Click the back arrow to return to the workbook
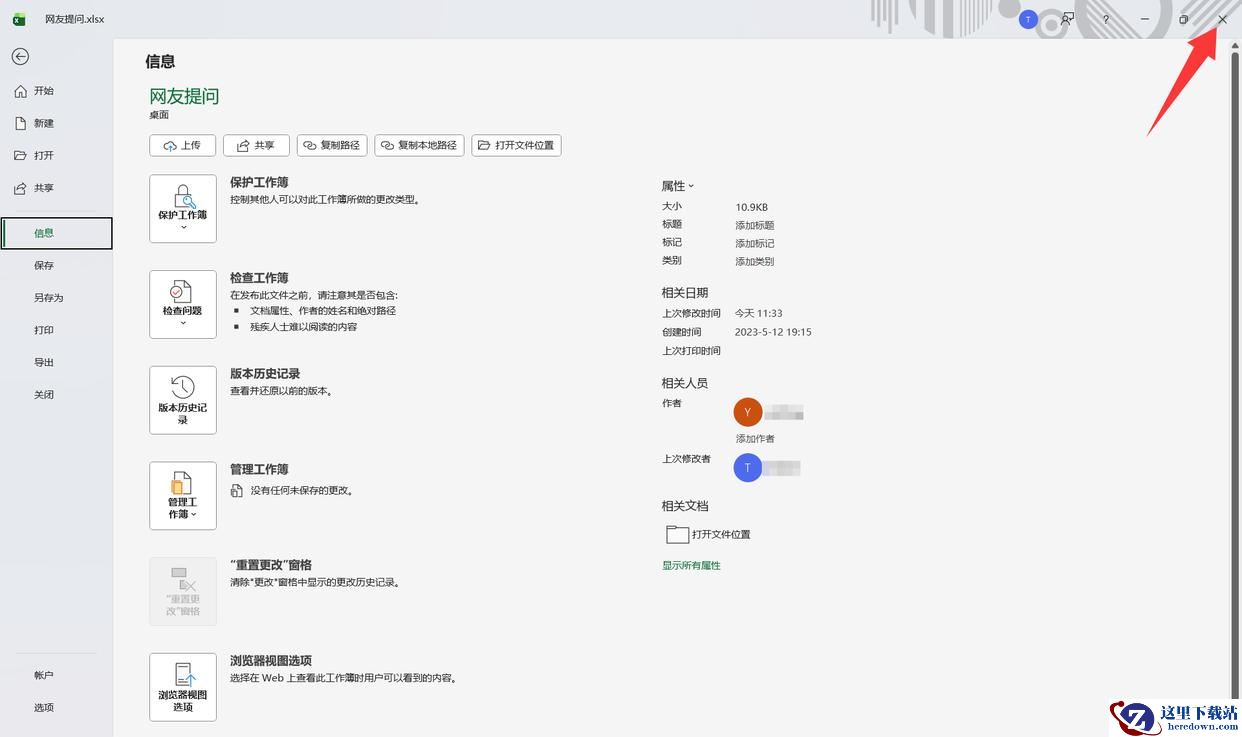The width and height of the screenshot is (1242, 737). pyautogui.click(x=20, y=57)
